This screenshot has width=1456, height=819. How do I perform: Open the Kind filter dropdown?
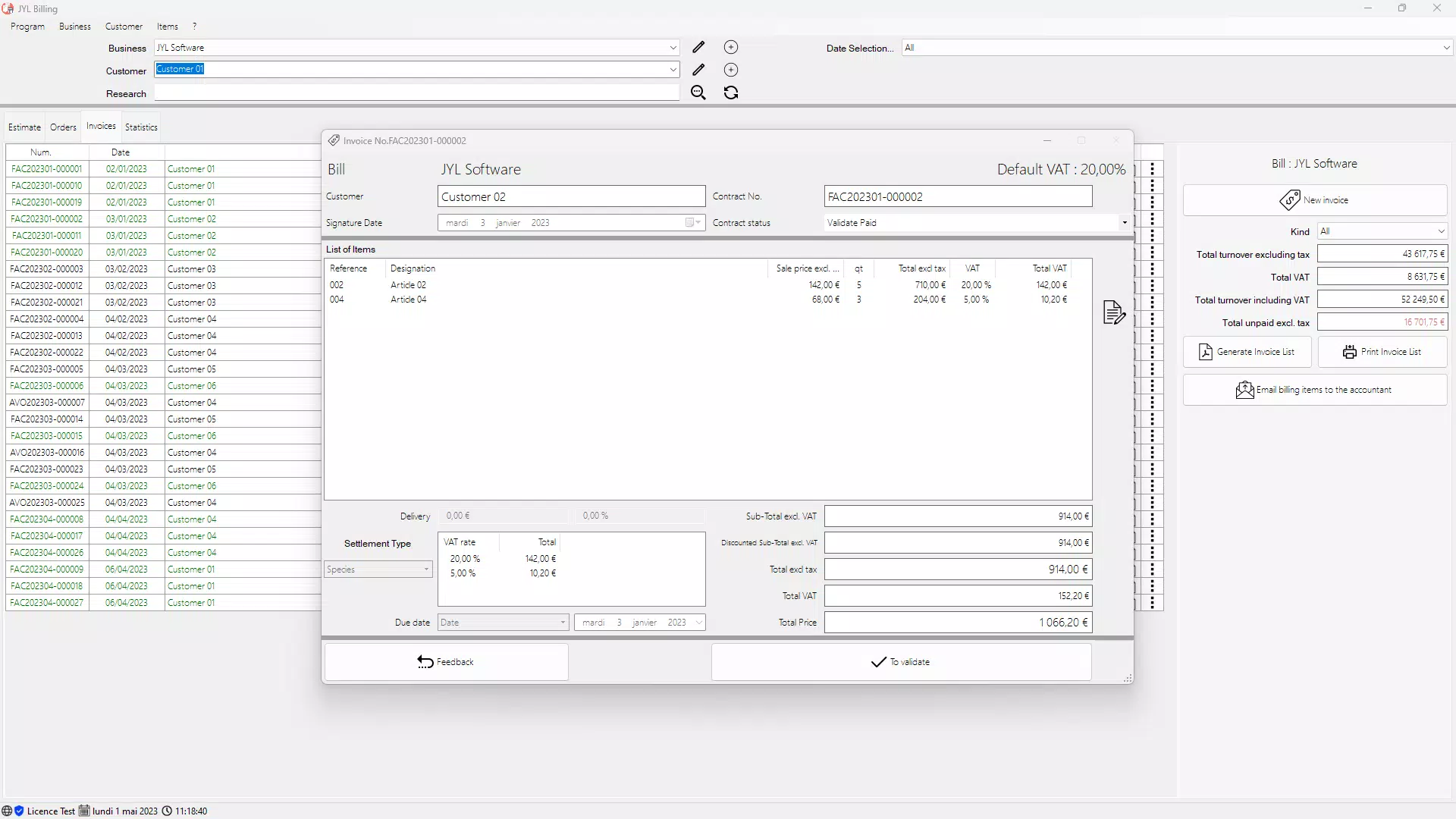pos(1441,231)
